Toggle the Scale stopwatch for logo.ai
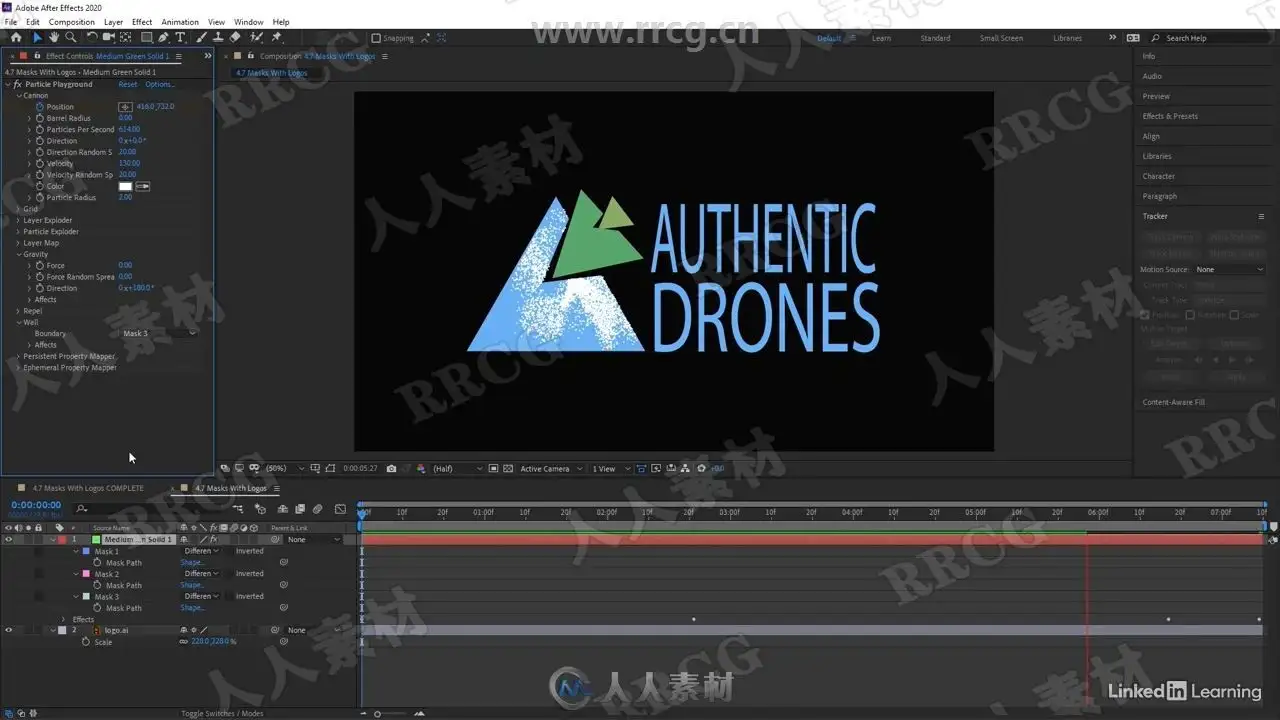 [x=86, y=642]
